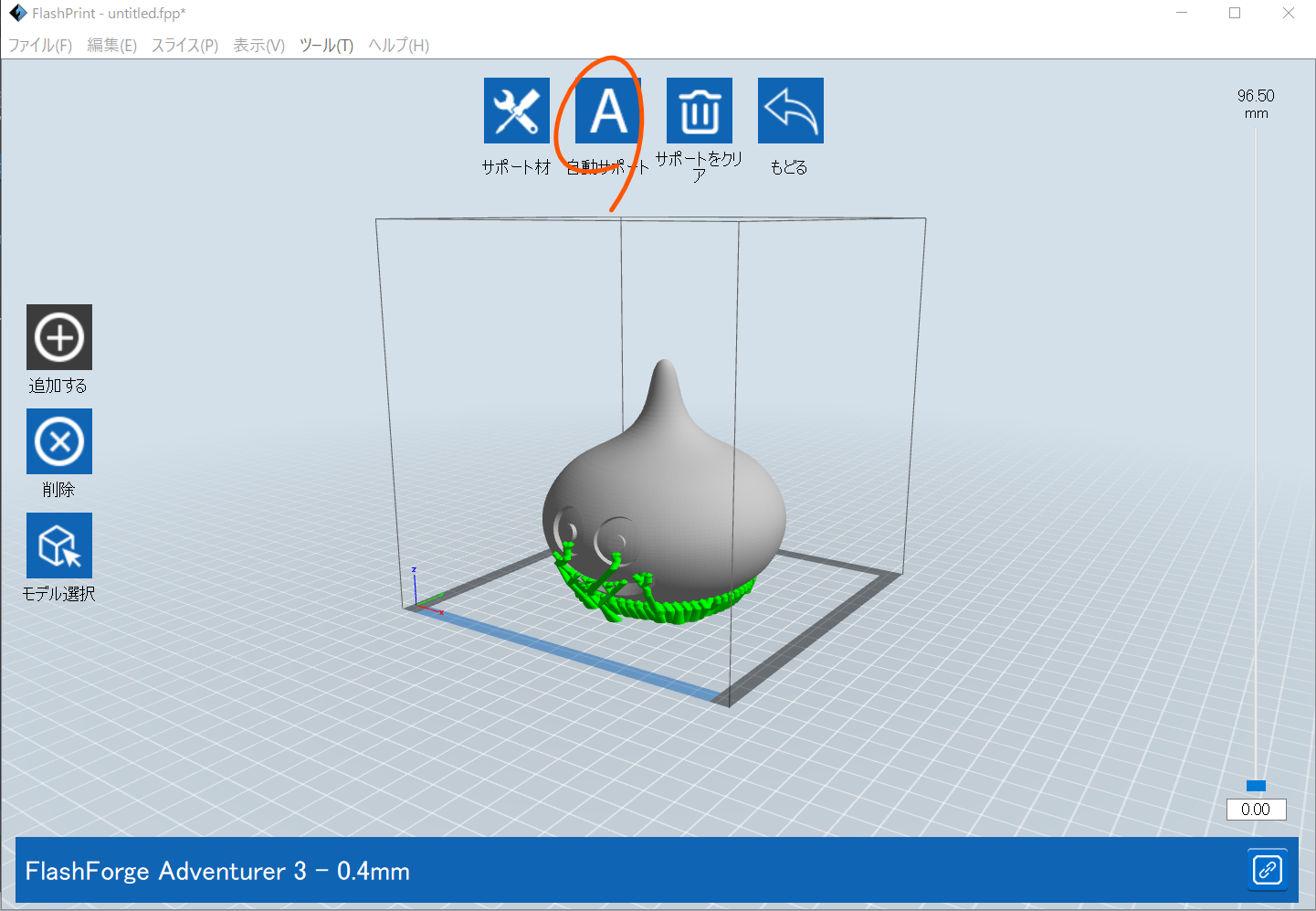This screenshot has height=911, width=1316.
Task: Maximize the FlashPrint window
Action: 1235,13
